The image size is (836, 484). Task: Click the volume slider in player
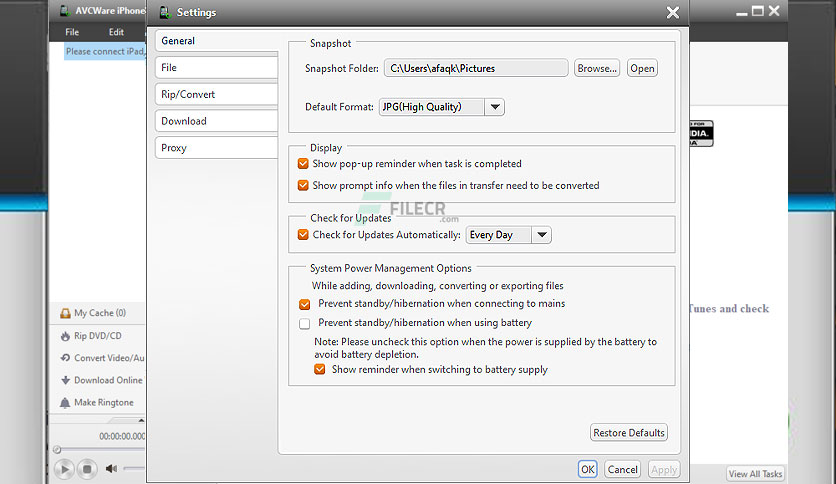[x=134, y=469]
